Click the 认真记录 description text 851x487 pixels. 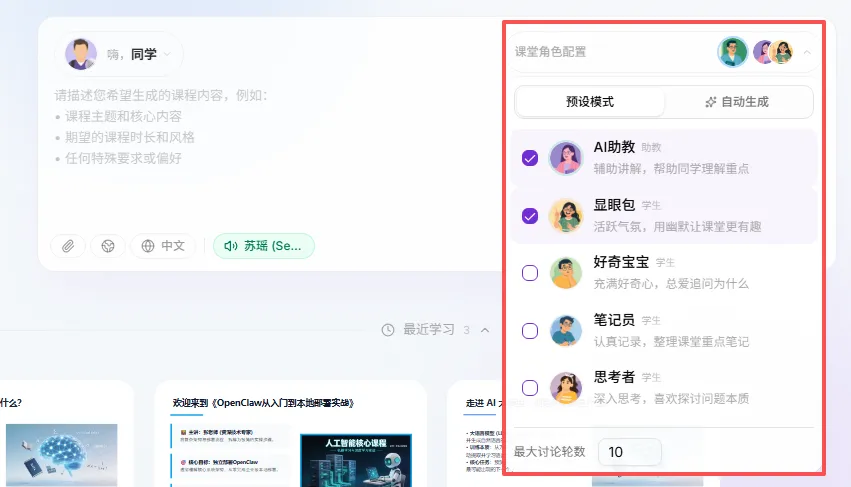(671, 342)
